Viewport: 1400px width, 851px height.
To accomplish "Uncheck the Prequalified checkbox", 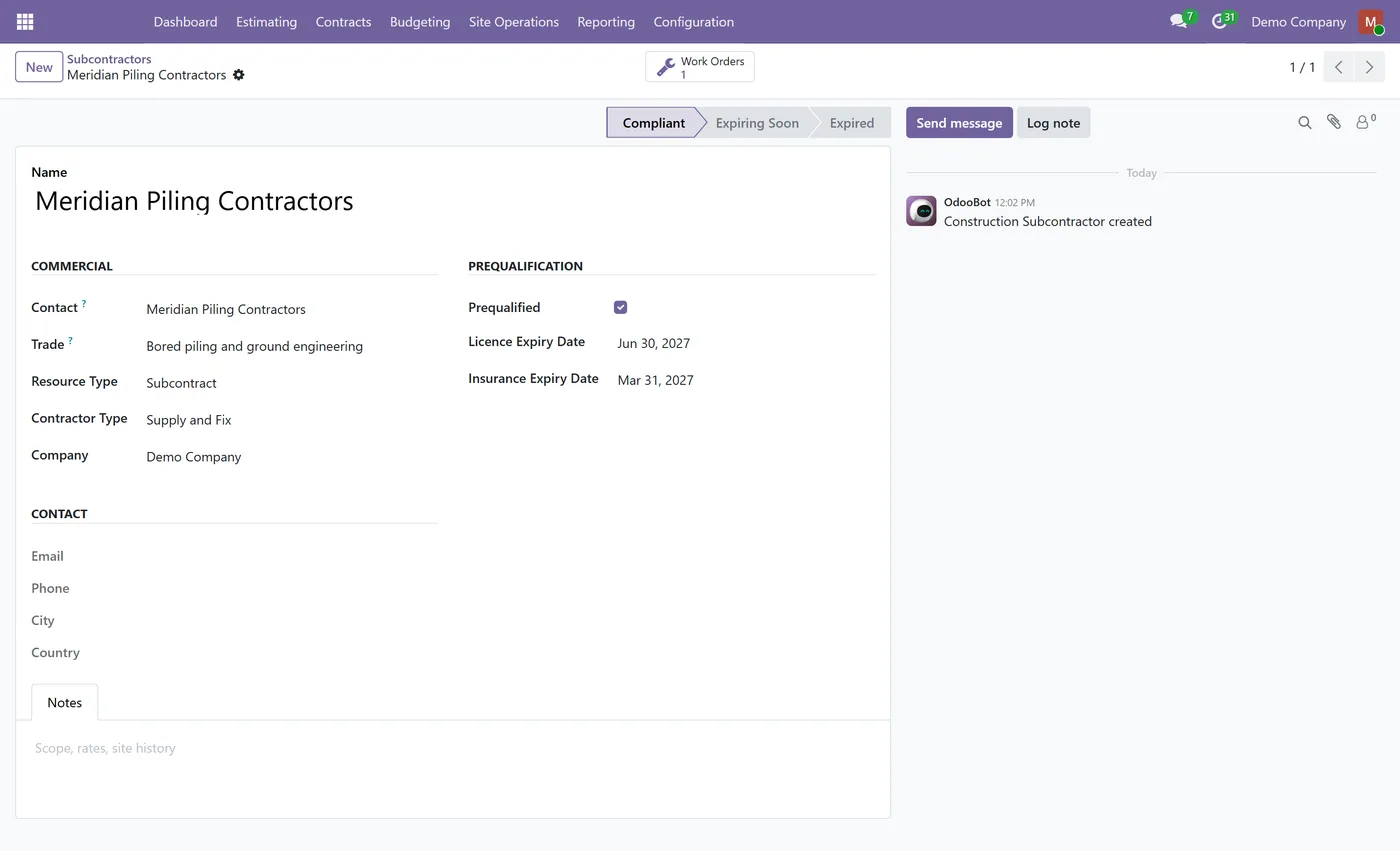I will pyautogui.click(x=620, y=307).
